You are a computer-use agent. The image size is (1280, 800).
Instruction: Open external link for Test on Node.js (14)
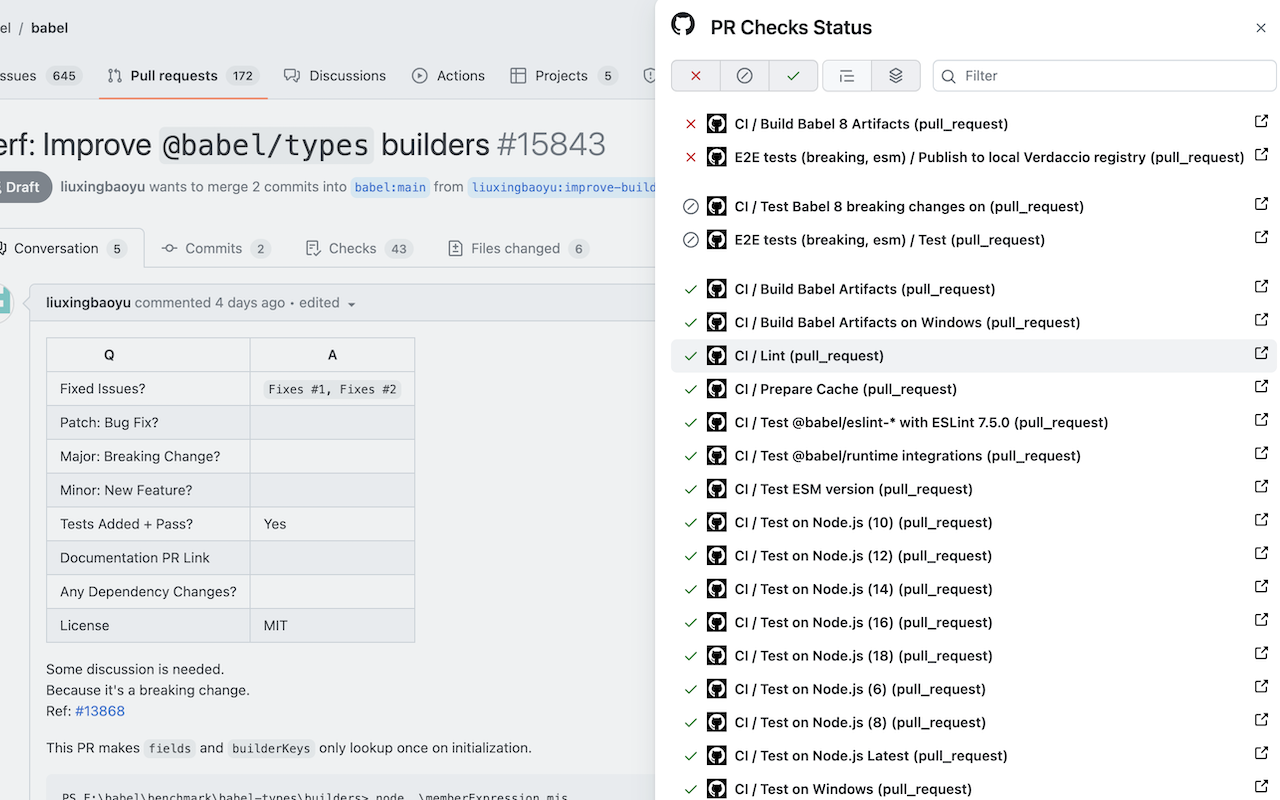click(1261, 587)
